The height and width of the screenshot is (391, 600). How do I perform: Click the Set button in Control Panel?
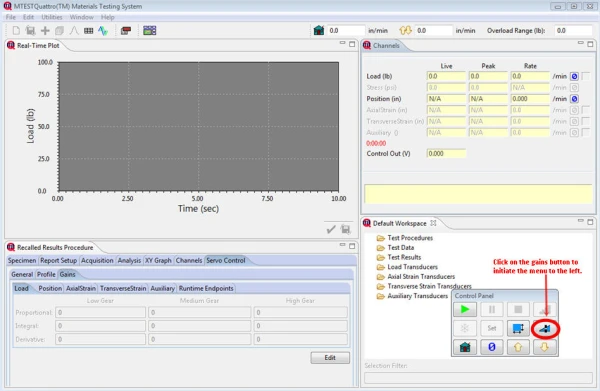pyautogui.click(x=492, y=328)
